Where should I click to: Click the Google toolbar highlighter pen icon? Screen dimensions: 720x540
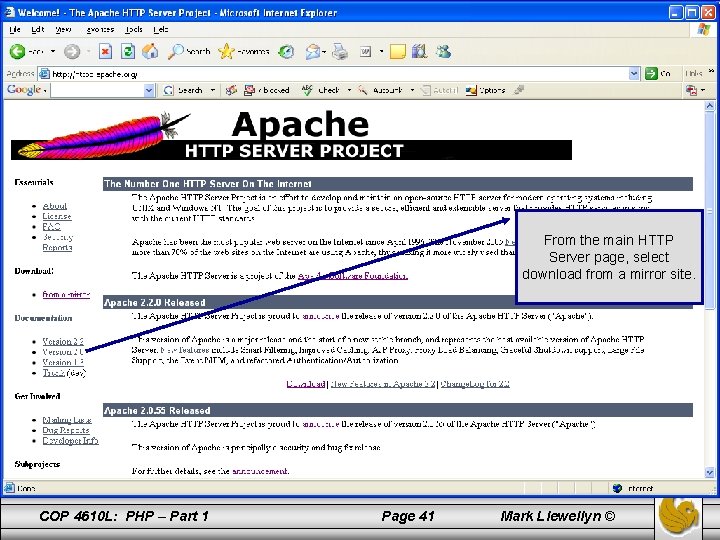(519, 90)
